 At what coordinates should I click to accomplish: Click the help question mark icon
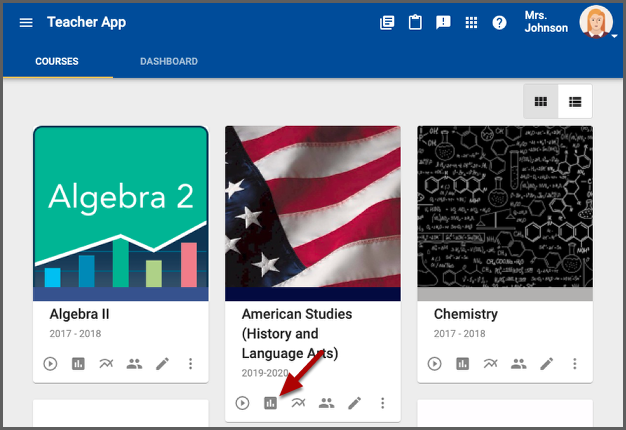click(x=499, y=22)
